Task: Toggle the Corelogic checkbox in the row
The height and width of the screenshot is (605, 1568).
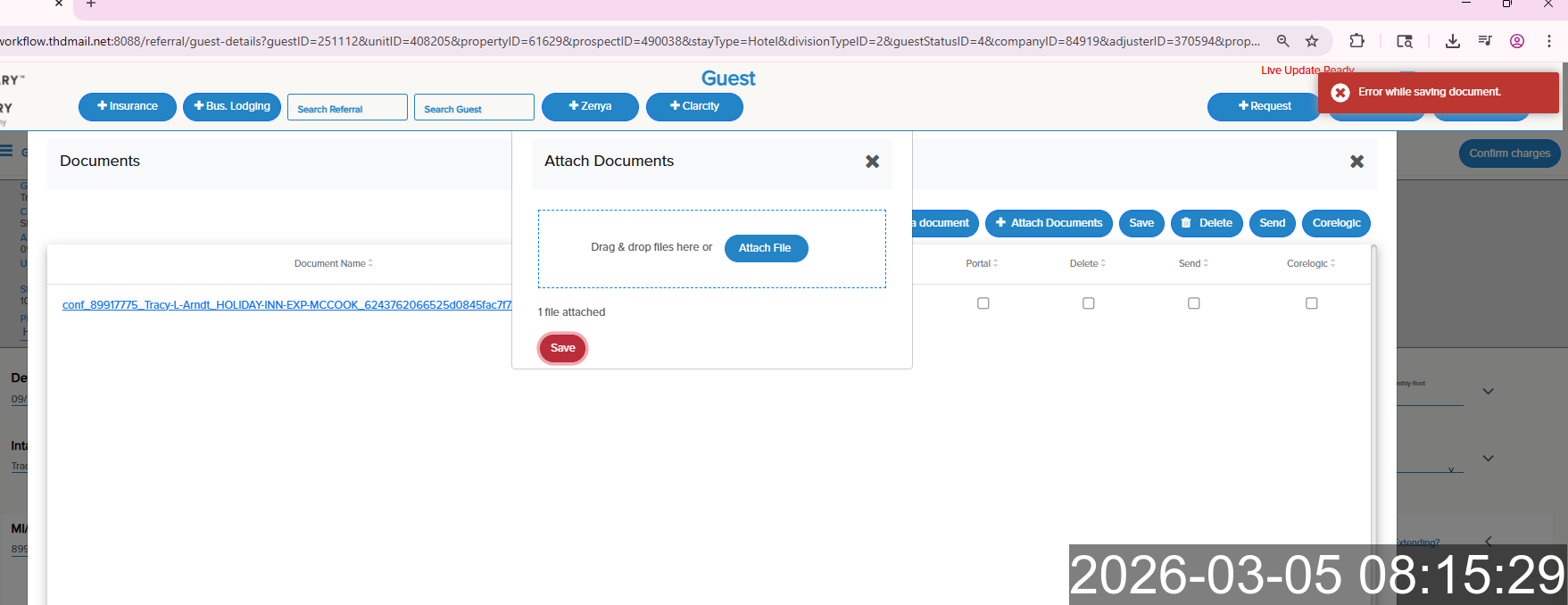Action: point(1311,303)
